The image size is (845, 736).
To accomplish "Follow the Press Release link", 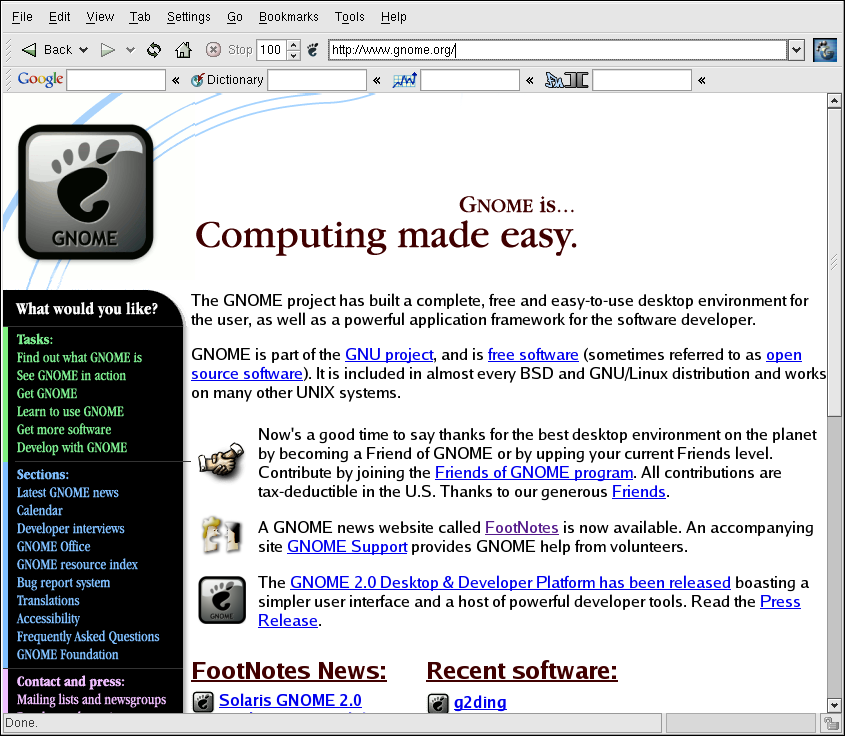I will pos(780,602).
